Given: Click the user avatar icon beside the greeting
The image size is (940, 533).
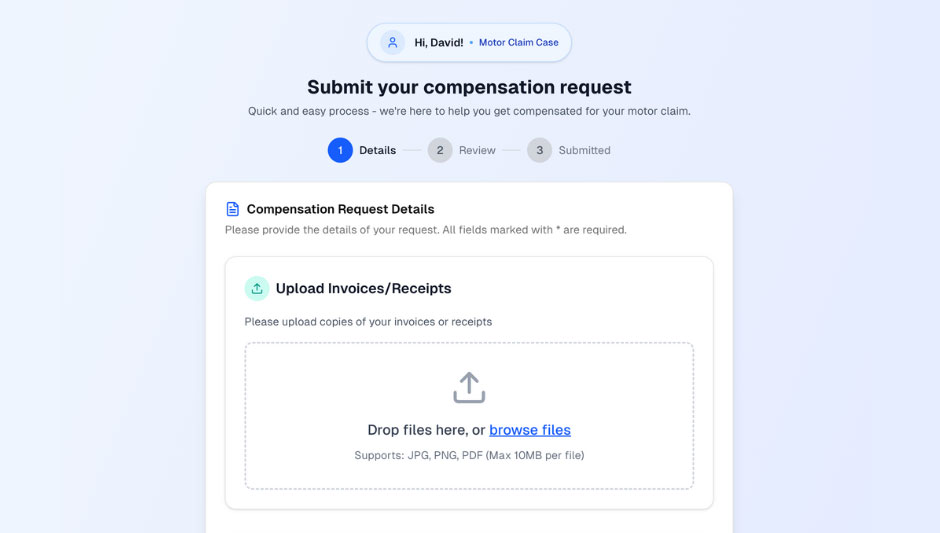Looking at the screenshot, I should (x=392, y=43).
